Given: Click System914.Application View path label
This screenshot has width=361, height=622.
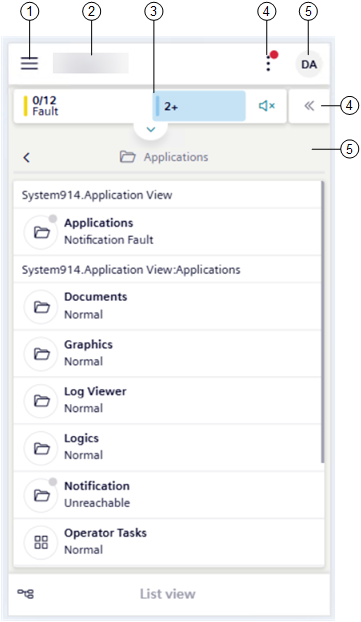Looking at the screenshot, I should pos(97,195).
